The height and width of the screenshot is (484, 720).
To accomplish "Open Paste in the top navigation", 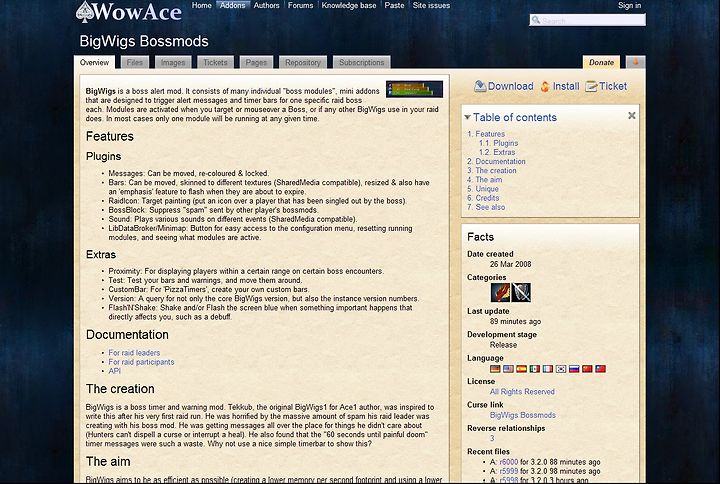I will tap(394, 6).
